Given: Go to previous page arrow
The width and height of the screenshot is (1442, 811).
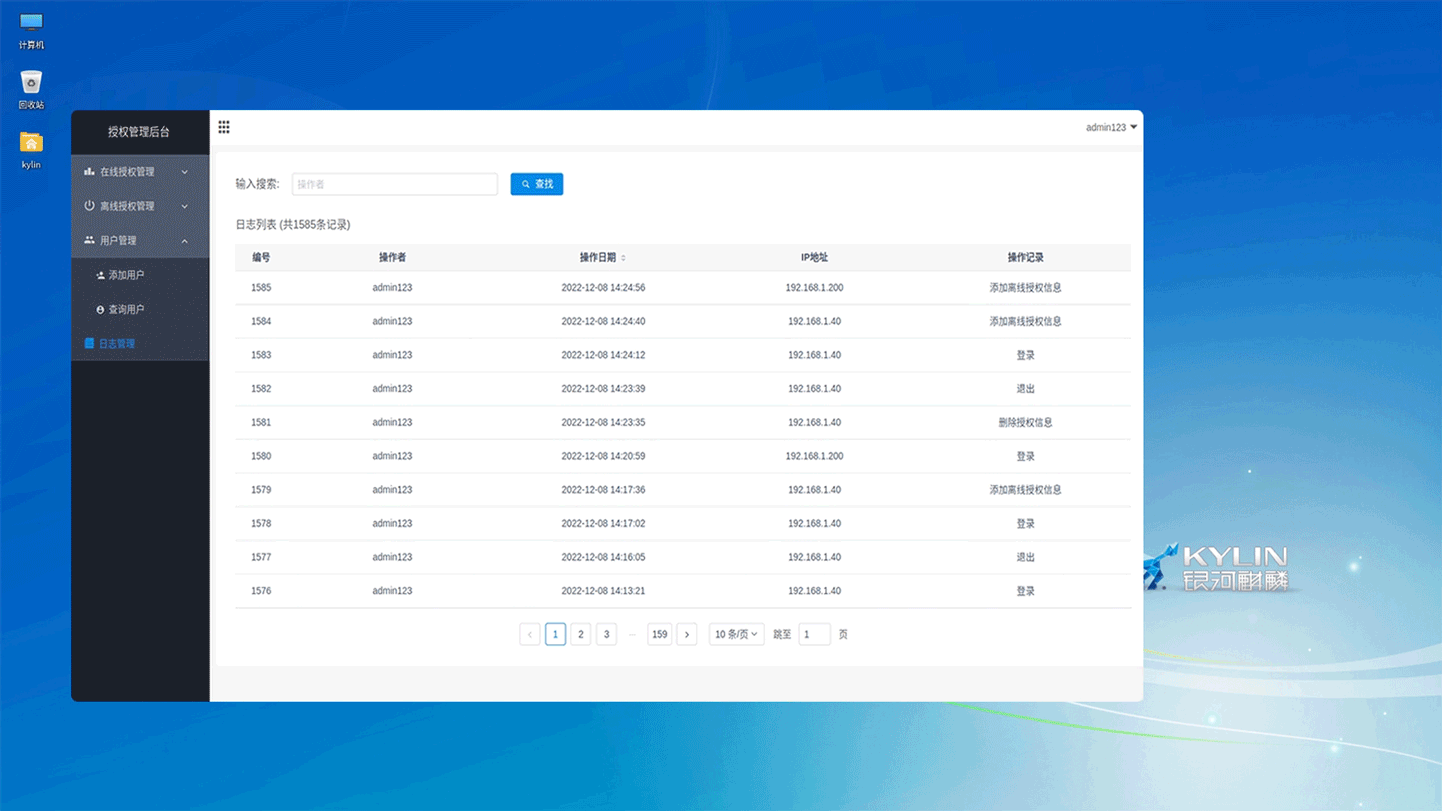Looking at the screenshot, I should 530,634.
